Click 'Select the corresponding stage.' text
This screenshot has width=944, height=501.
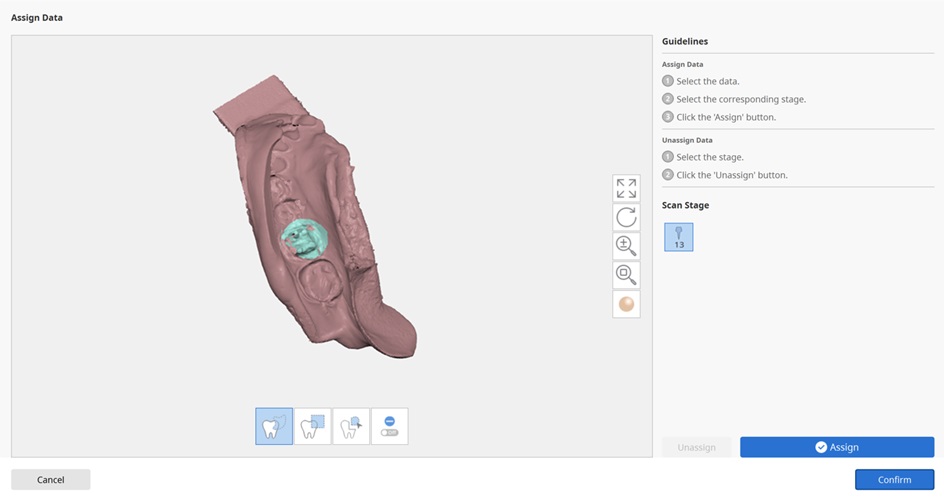pos(741,99)
